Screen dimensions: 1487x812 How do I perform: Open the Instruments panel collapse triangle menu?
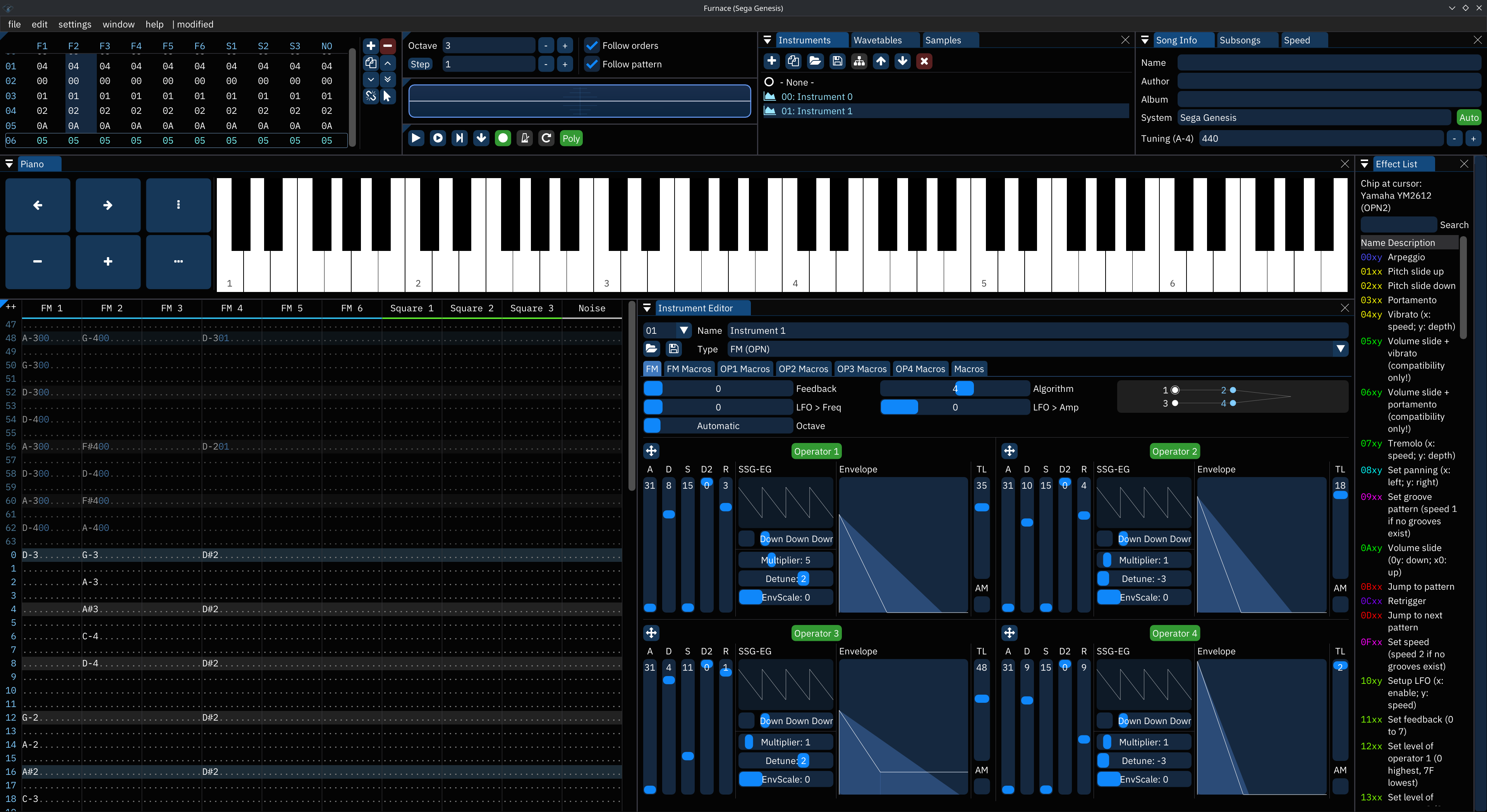click(x=767, y=40)
